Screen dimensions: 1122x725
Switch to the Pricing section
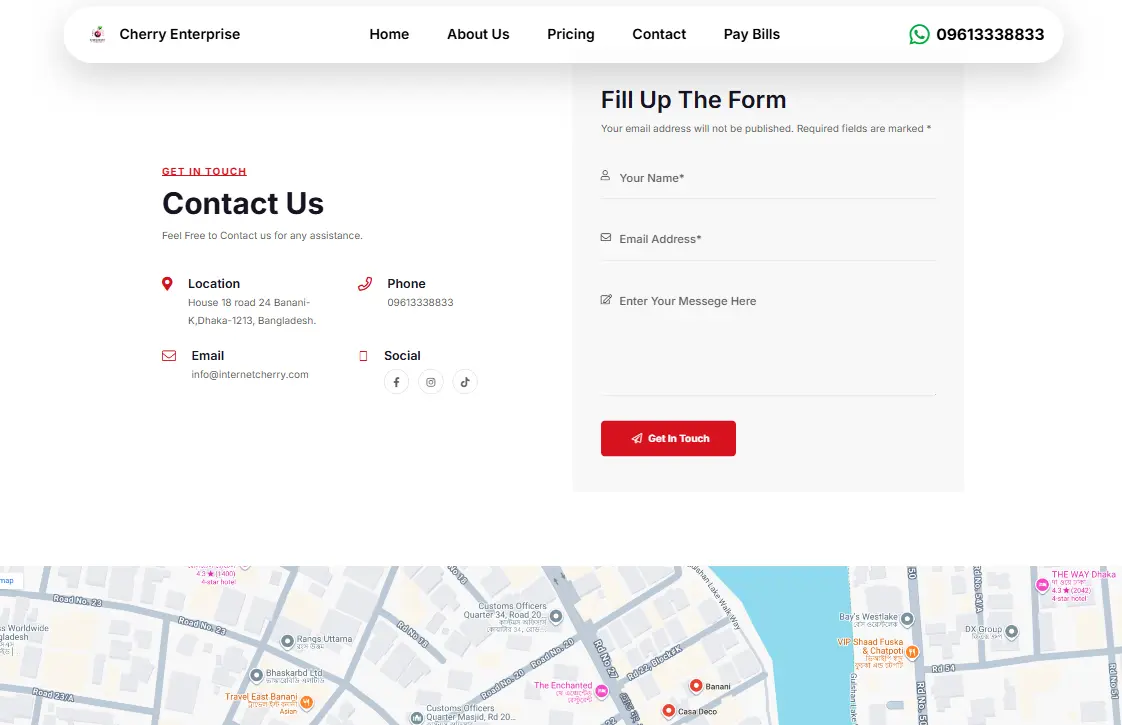coord(570,33)
